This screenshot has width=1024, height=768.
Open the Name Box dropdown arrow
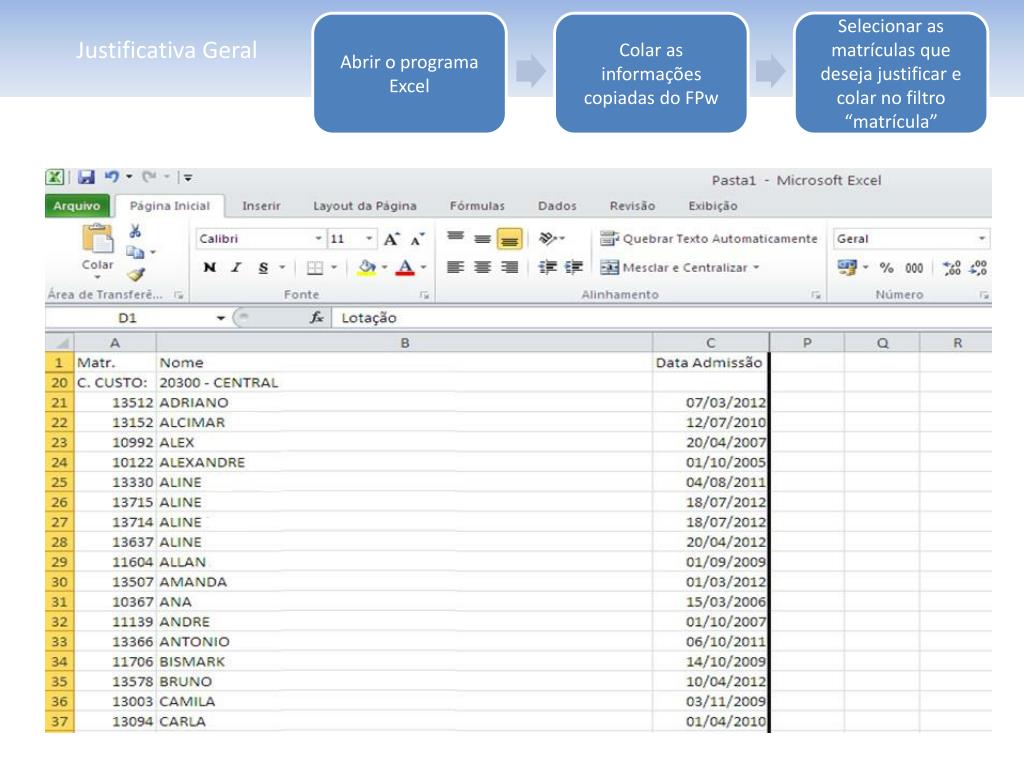click(221, 318)
